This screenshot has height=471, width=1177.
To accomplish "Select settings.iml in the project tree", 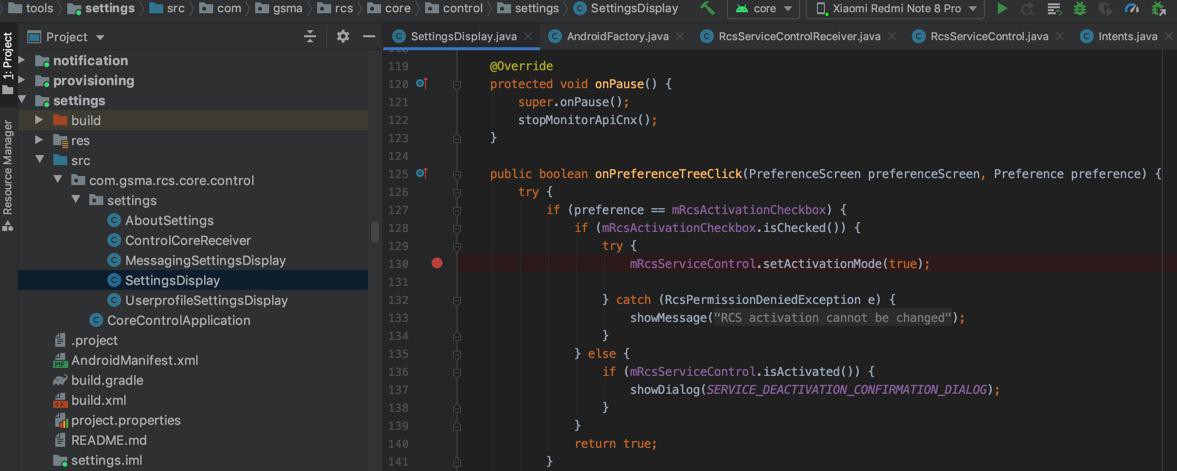I will tap(107, 460).
